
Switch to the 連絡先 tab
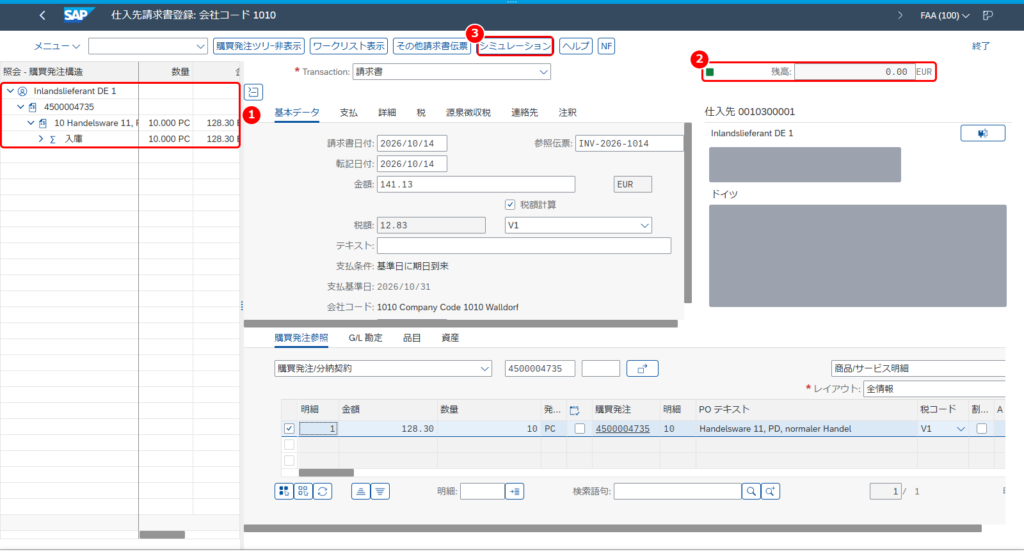[x=524, y=113]
